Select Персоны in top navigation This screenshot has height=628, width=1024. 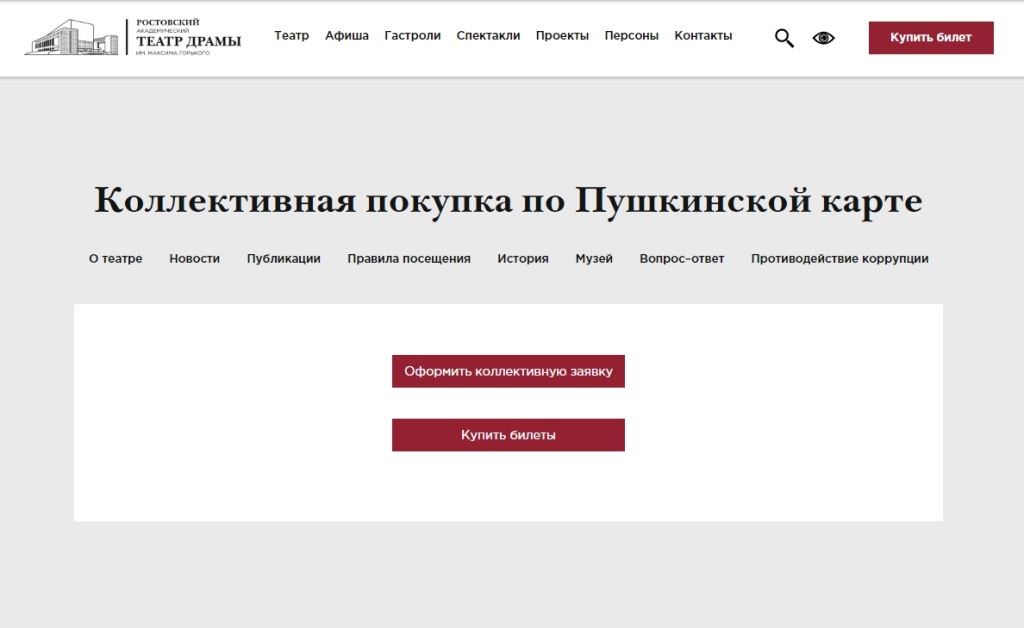tap(631, 36)
